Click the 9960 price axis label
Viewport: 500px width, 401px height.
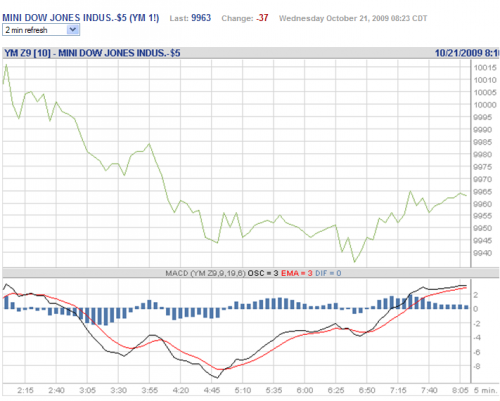(483, 204)
